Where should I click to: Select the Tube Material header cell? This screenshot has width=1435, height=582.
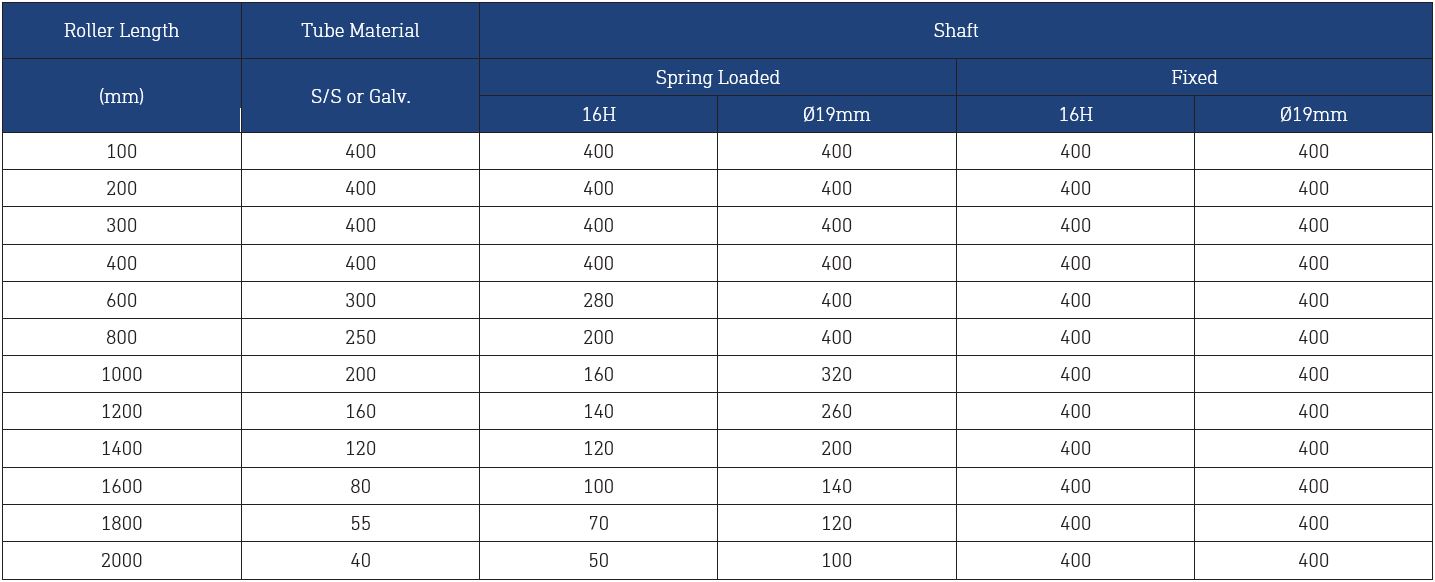click(360, 30)
